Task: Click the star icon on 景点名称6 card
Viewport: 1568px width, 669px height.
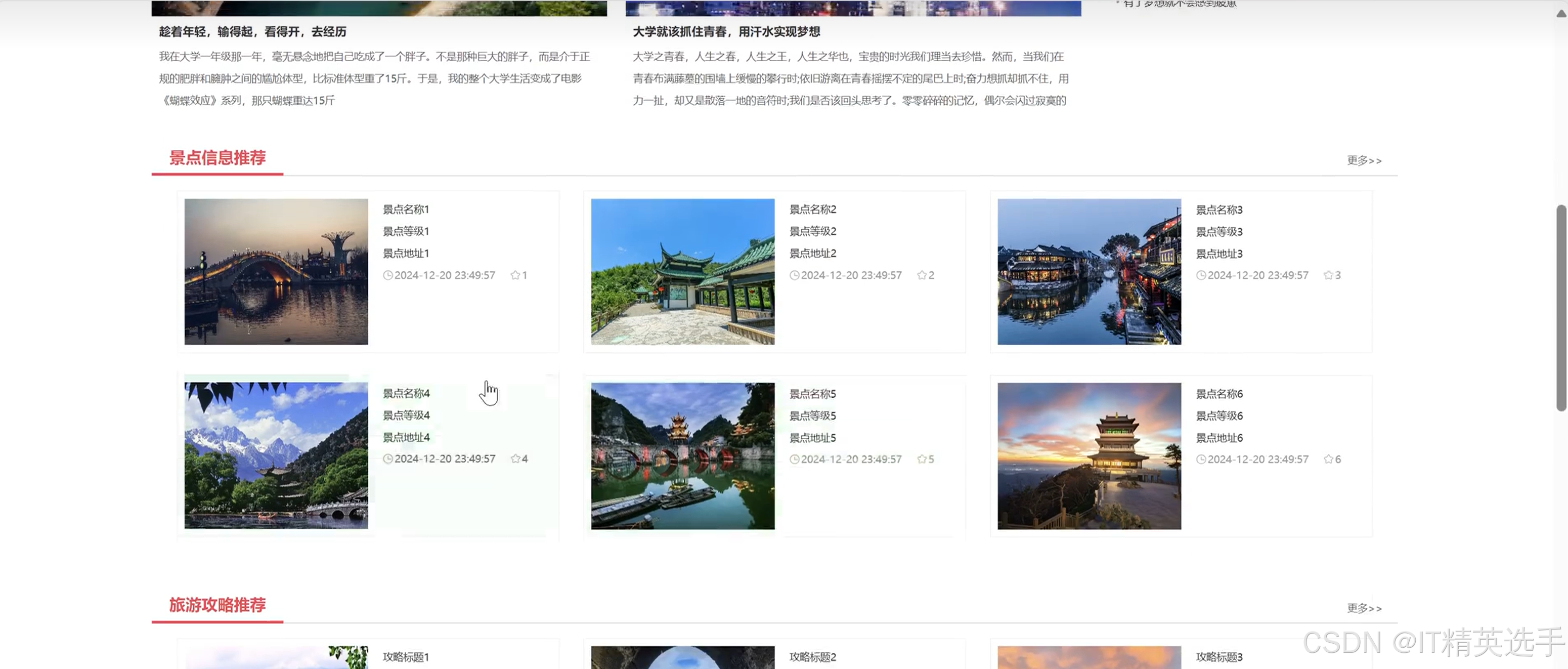Action: point(1328,459)
